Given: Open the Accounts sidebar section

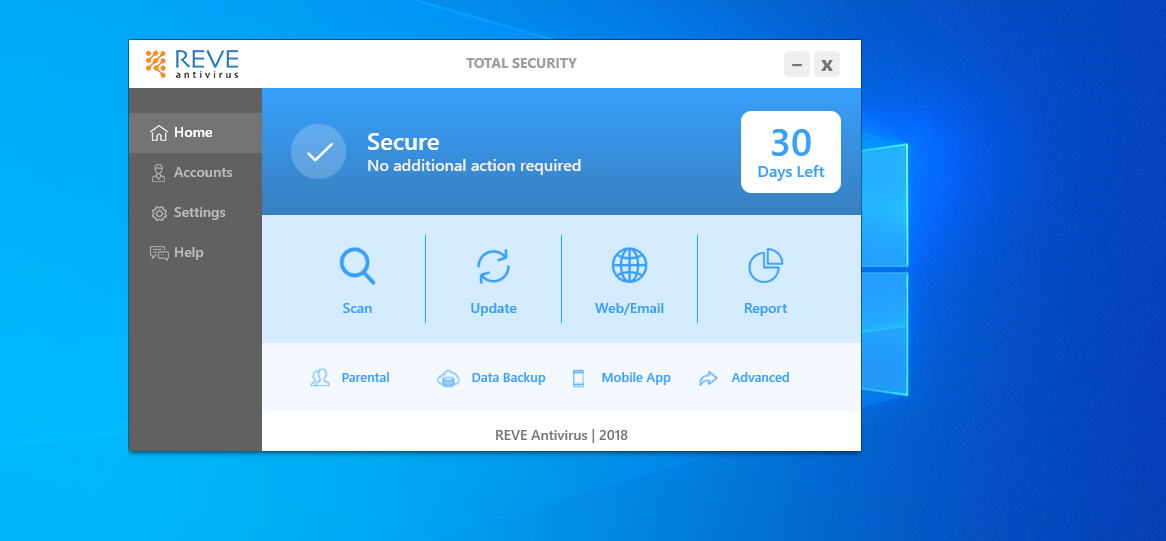Looking at the screenshot, I should 196,173.
